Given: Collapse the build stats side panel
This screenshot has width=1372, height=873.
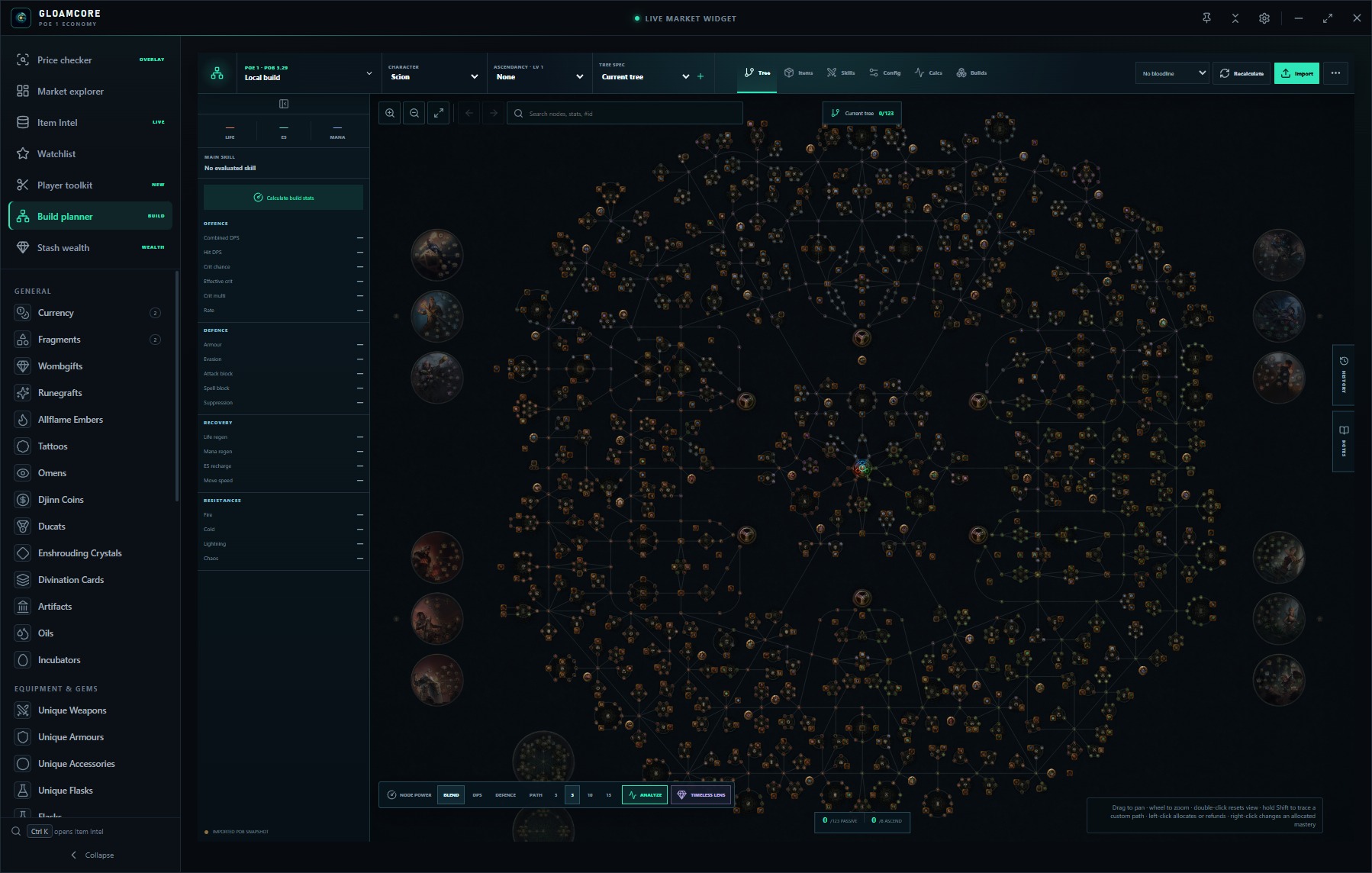Looking at the screenshot, I should click(x=284, y=104).
